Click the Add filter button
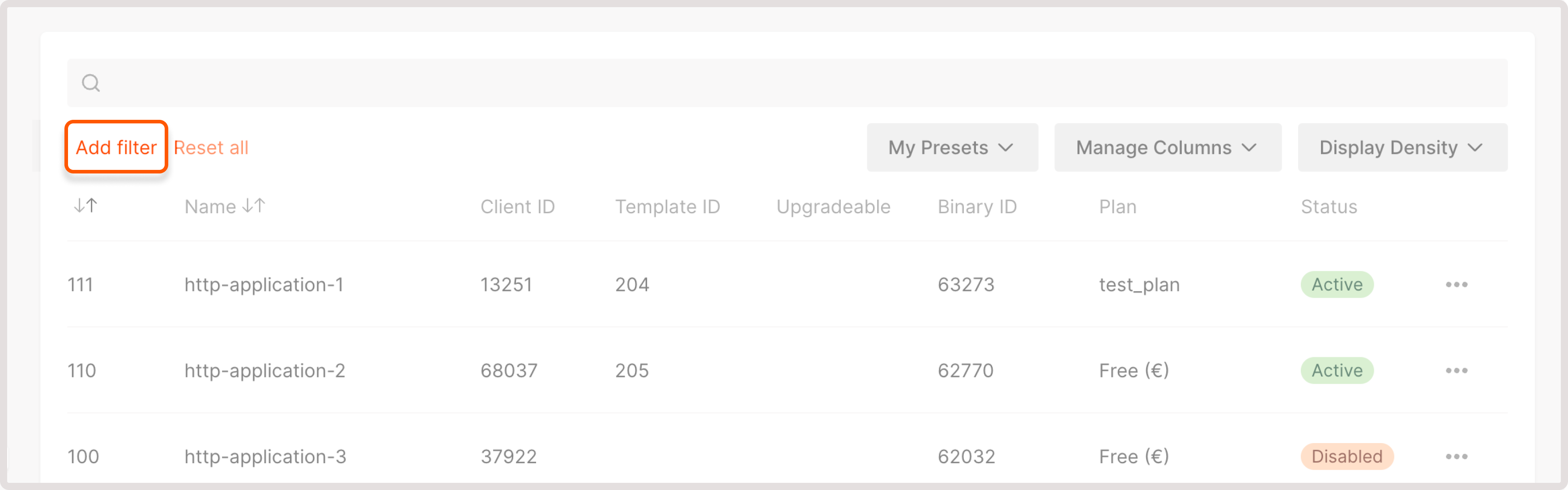This screenshot has height=490, width=1568. 116,147
